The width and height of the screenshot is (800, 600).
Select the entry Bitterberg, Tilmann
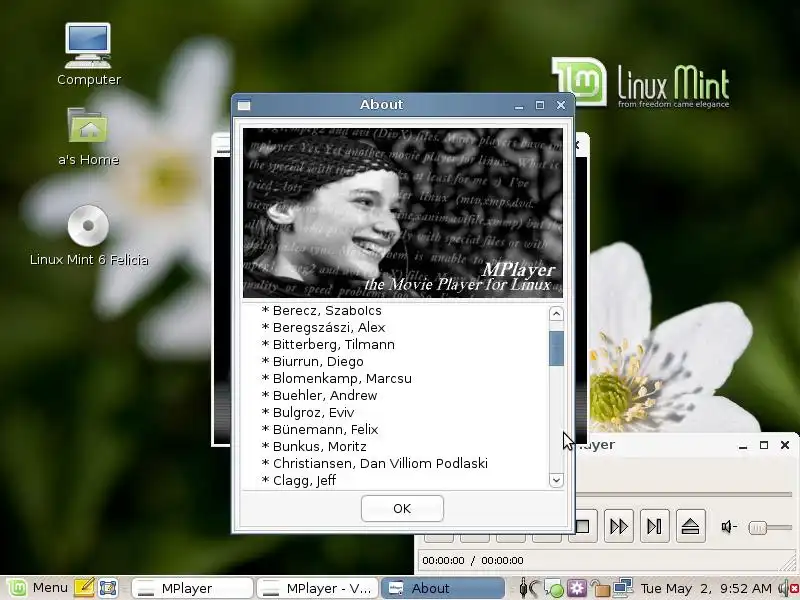coord(328,344)
